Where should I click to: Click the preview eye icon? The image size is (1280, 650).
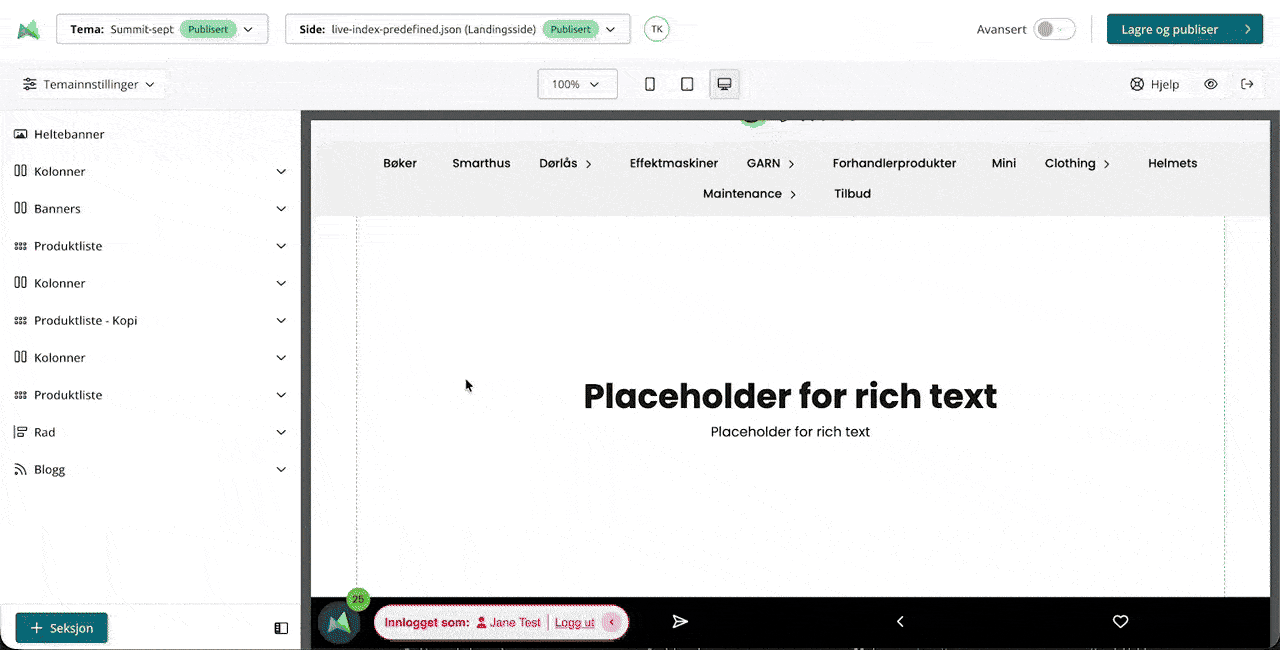click(x=1211, y=84)
